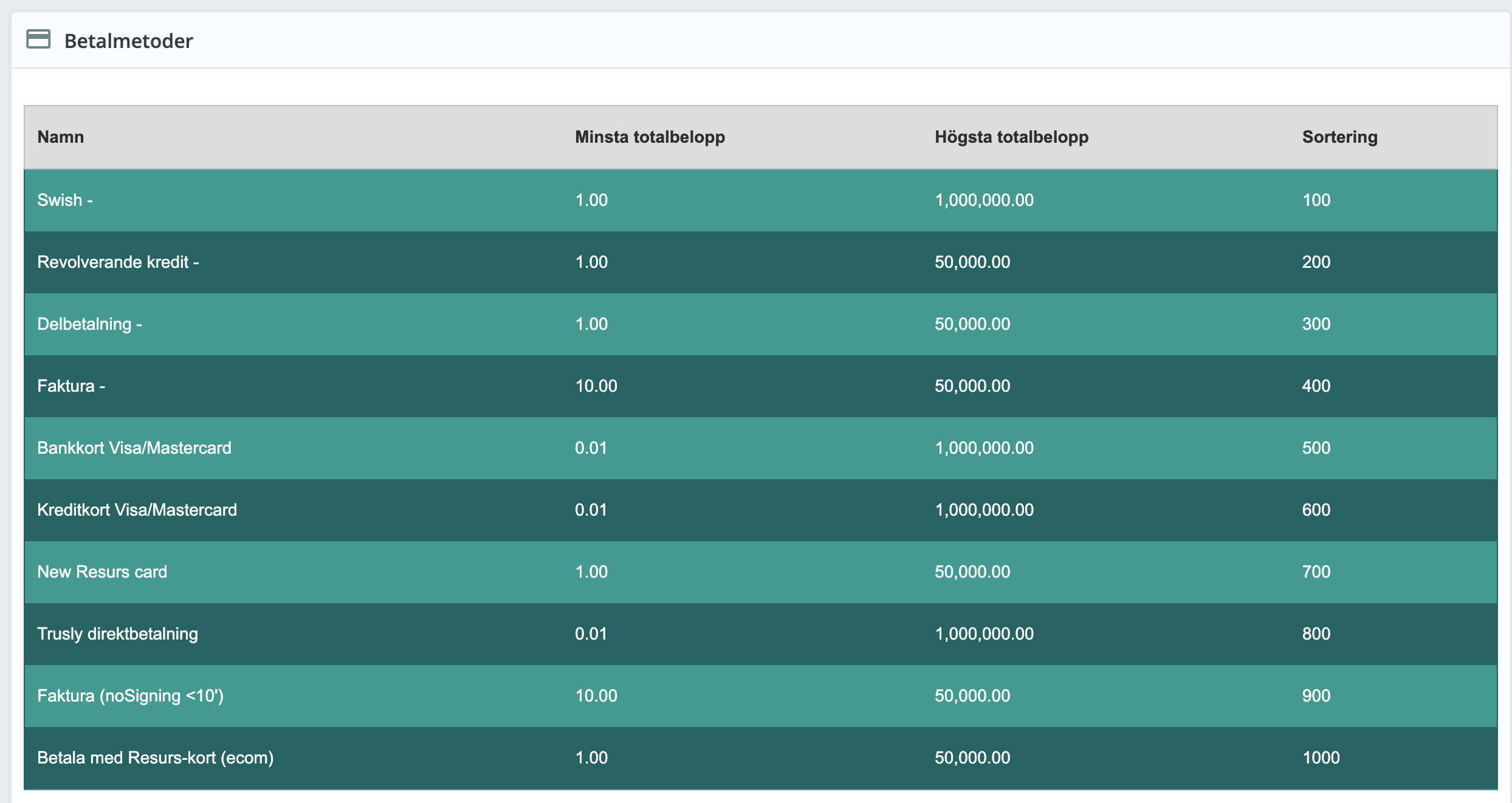Select the Delbetalning - name cell

coord(89,324)
